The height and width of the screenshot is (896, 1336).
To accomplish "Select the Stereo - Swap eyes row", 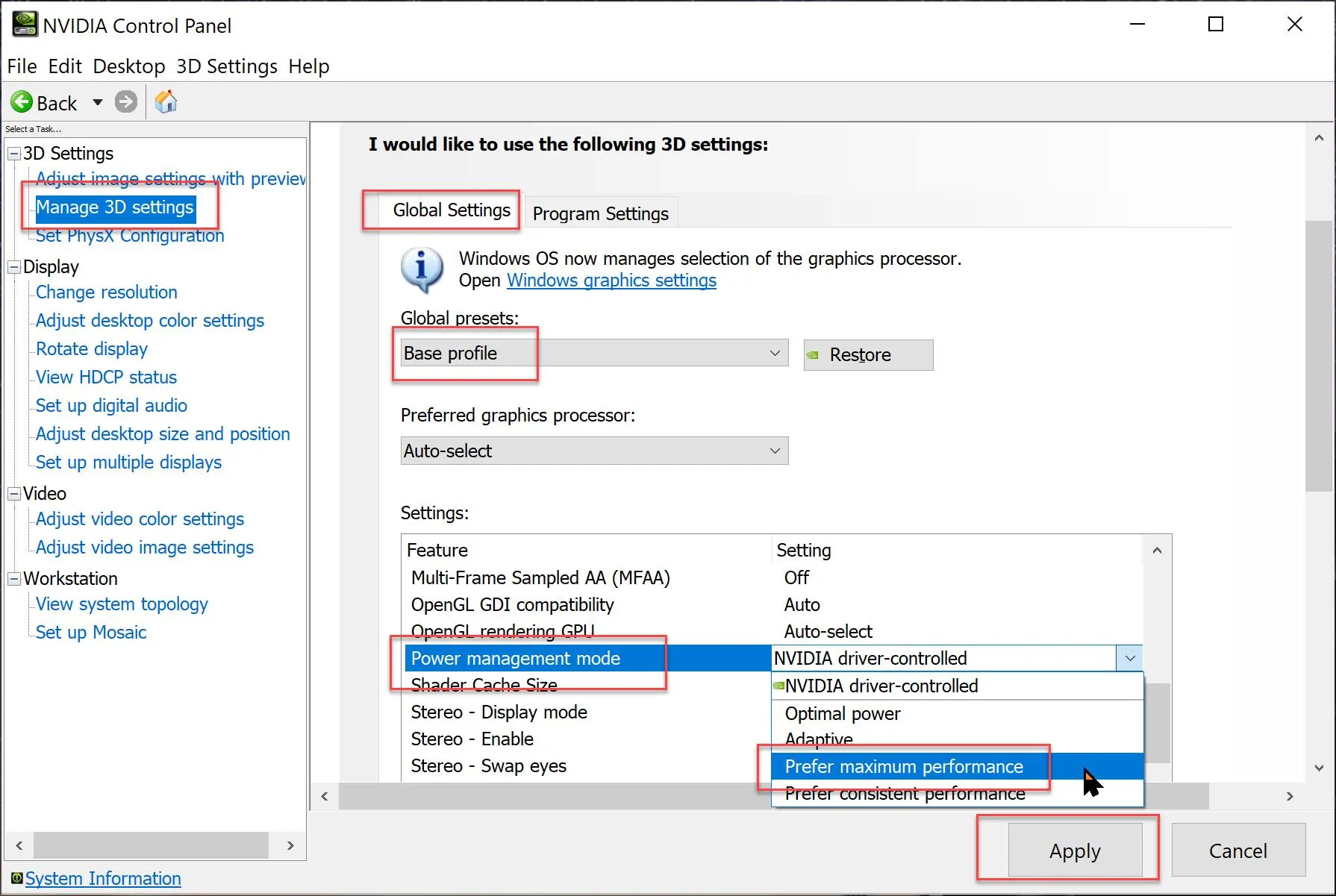I will (x=587, y=766).
